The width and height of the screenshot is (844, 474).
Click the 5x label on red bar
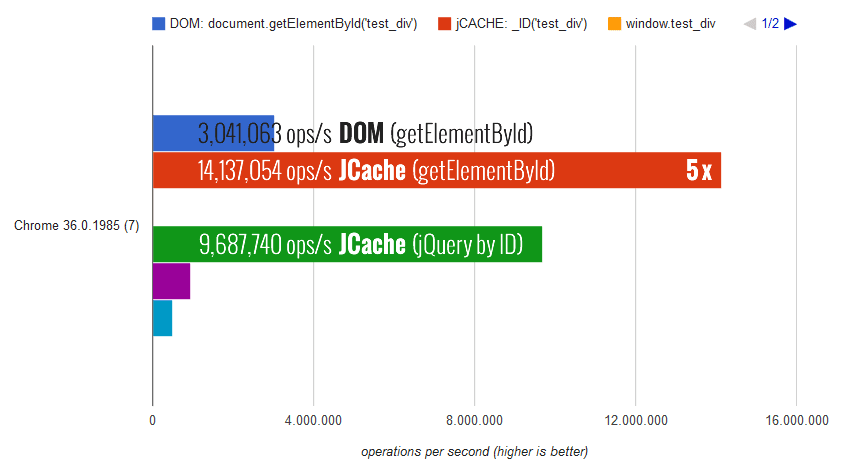point(699,171)
